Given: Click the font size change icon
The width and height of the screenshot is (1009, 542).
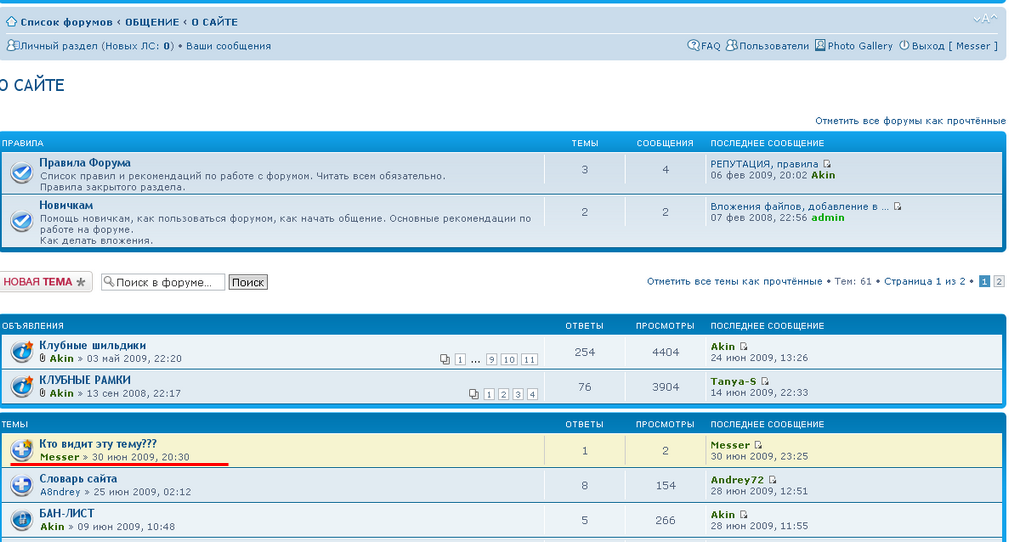Looking at the screenshot, I should [984, 19].
